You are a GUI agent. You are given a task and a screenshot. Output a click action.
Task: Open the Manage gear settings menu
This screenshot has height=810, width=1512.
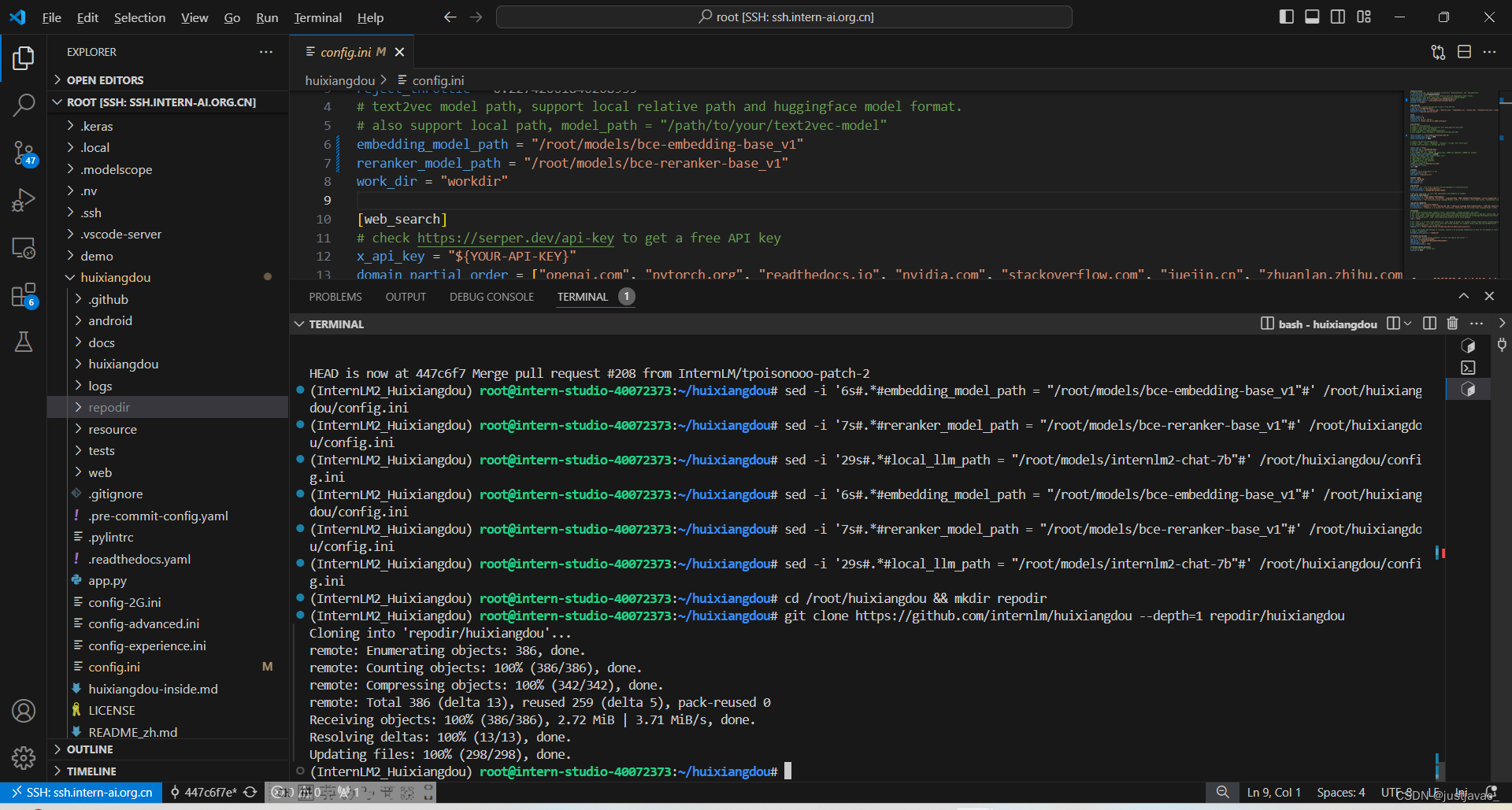(24, 757)
